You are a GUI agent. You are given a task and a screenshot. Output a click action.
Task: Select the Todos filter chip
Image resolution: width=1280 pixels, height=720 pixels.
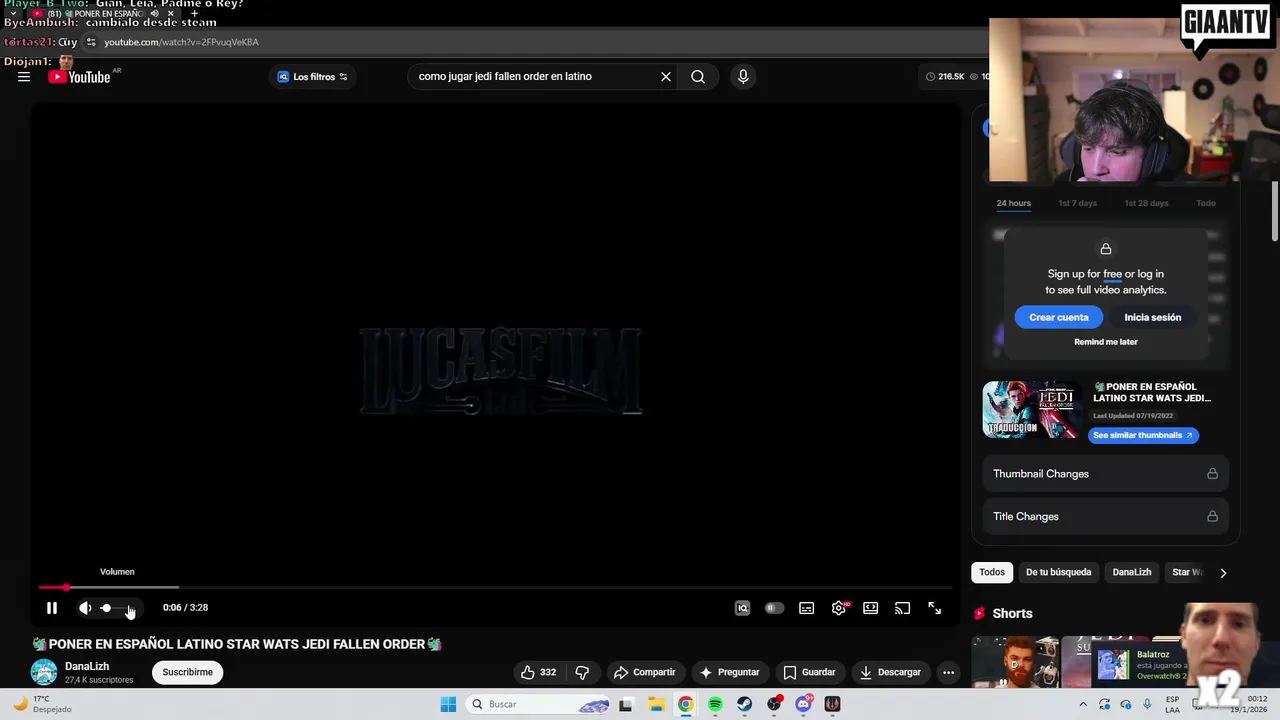click(x=992, y=572)
